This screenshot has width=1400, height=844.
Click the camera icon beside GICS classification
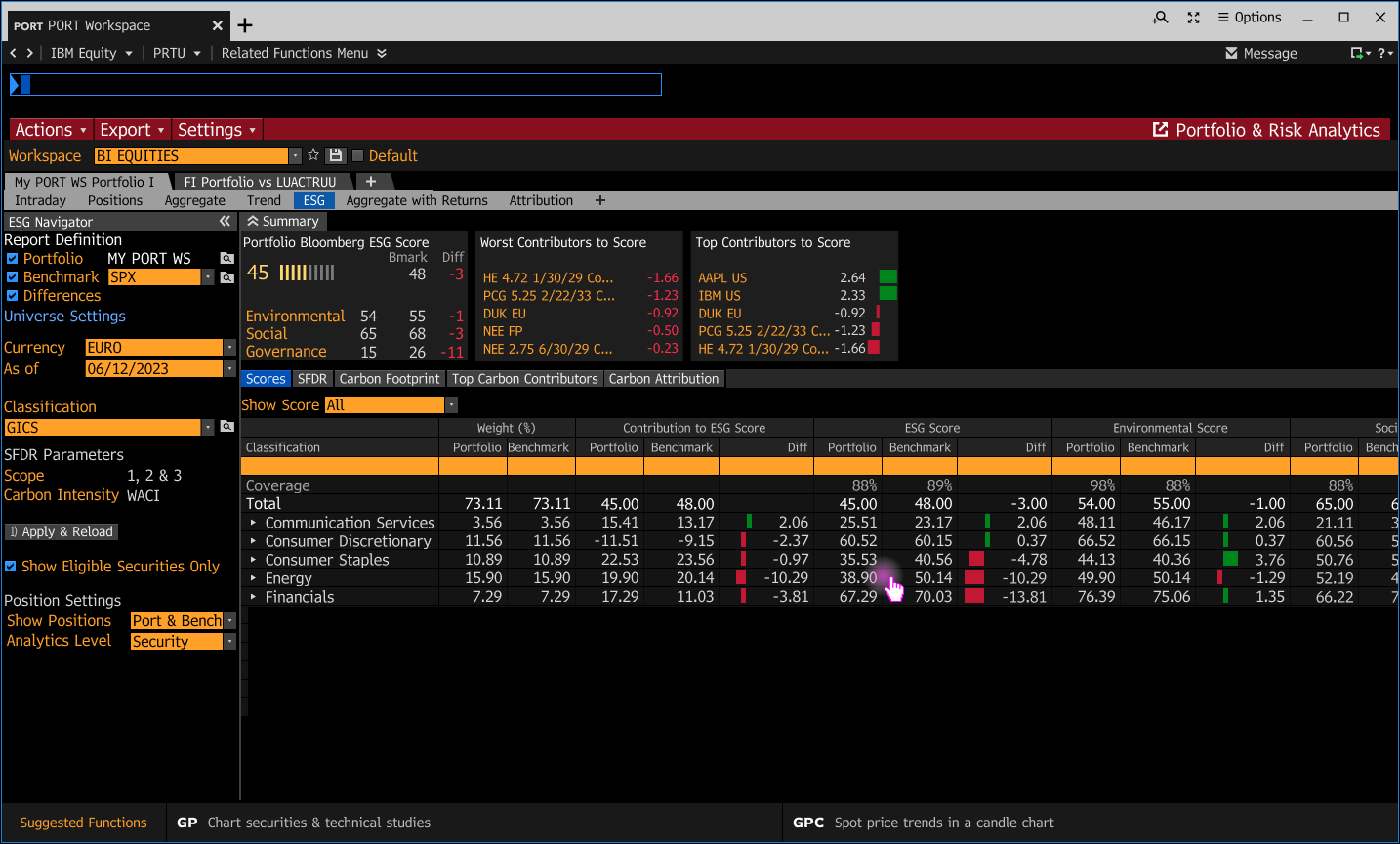226,427
